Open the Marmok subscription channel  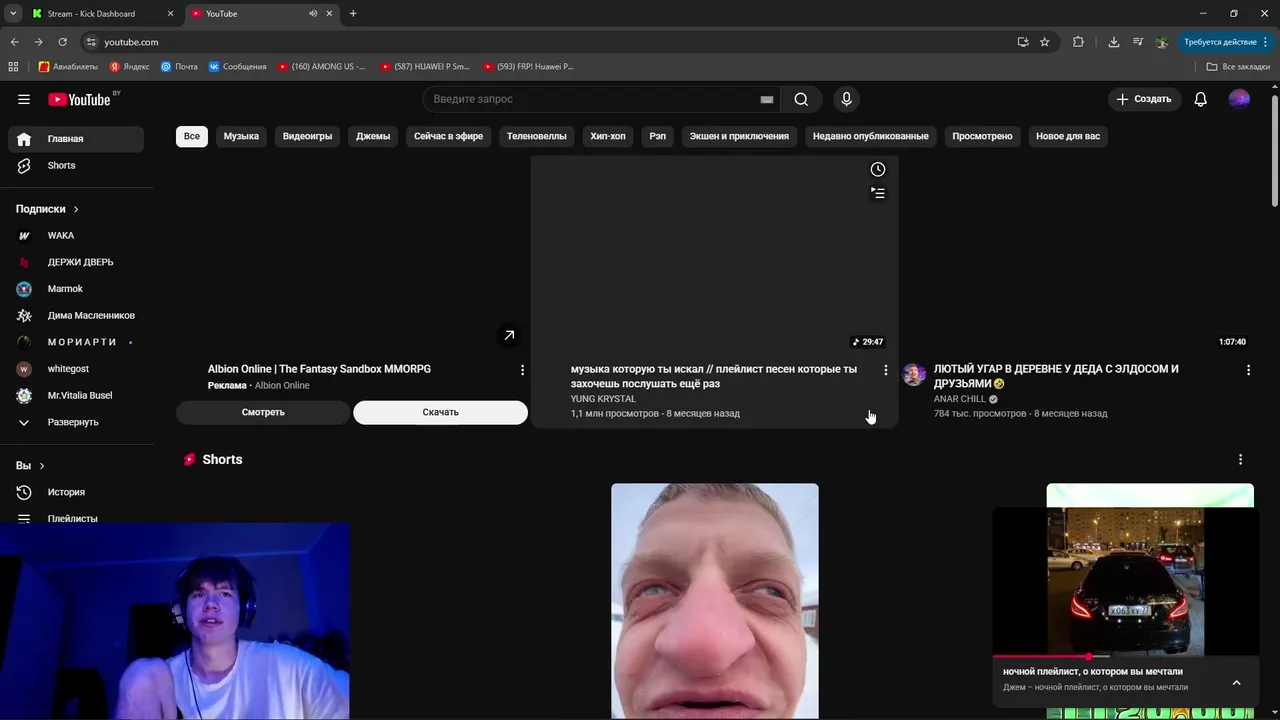(x=76, y=289)
